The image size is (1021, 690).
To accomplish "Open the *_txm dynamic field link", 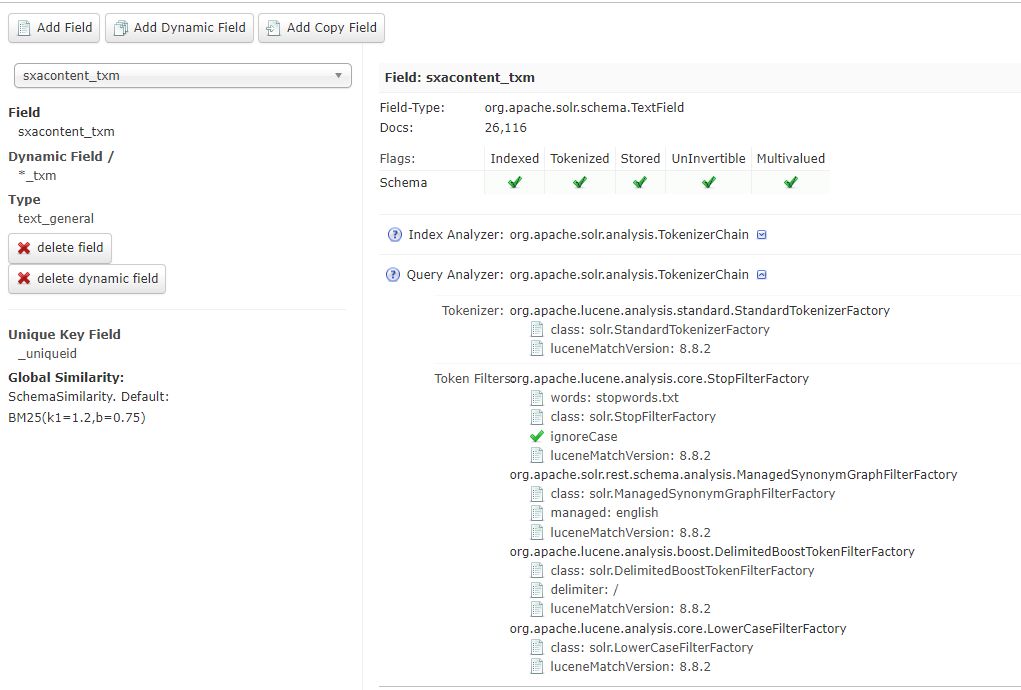I will [37, 176].
